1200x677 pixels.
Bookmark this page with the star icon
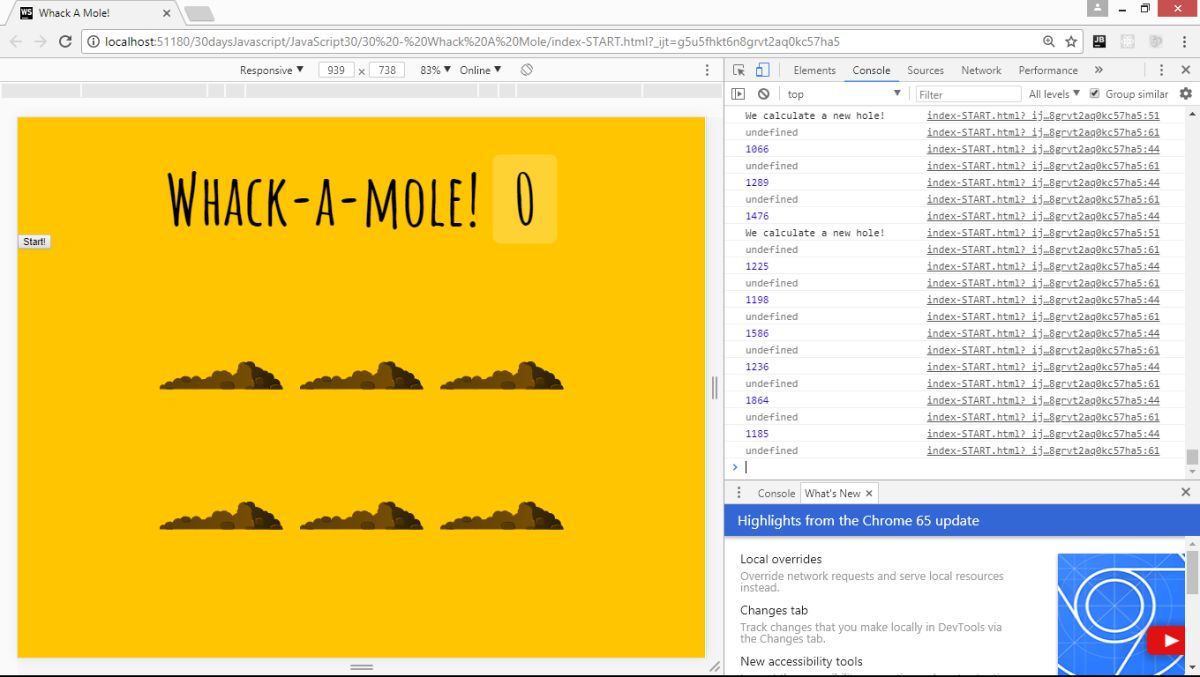point(1071,42)
